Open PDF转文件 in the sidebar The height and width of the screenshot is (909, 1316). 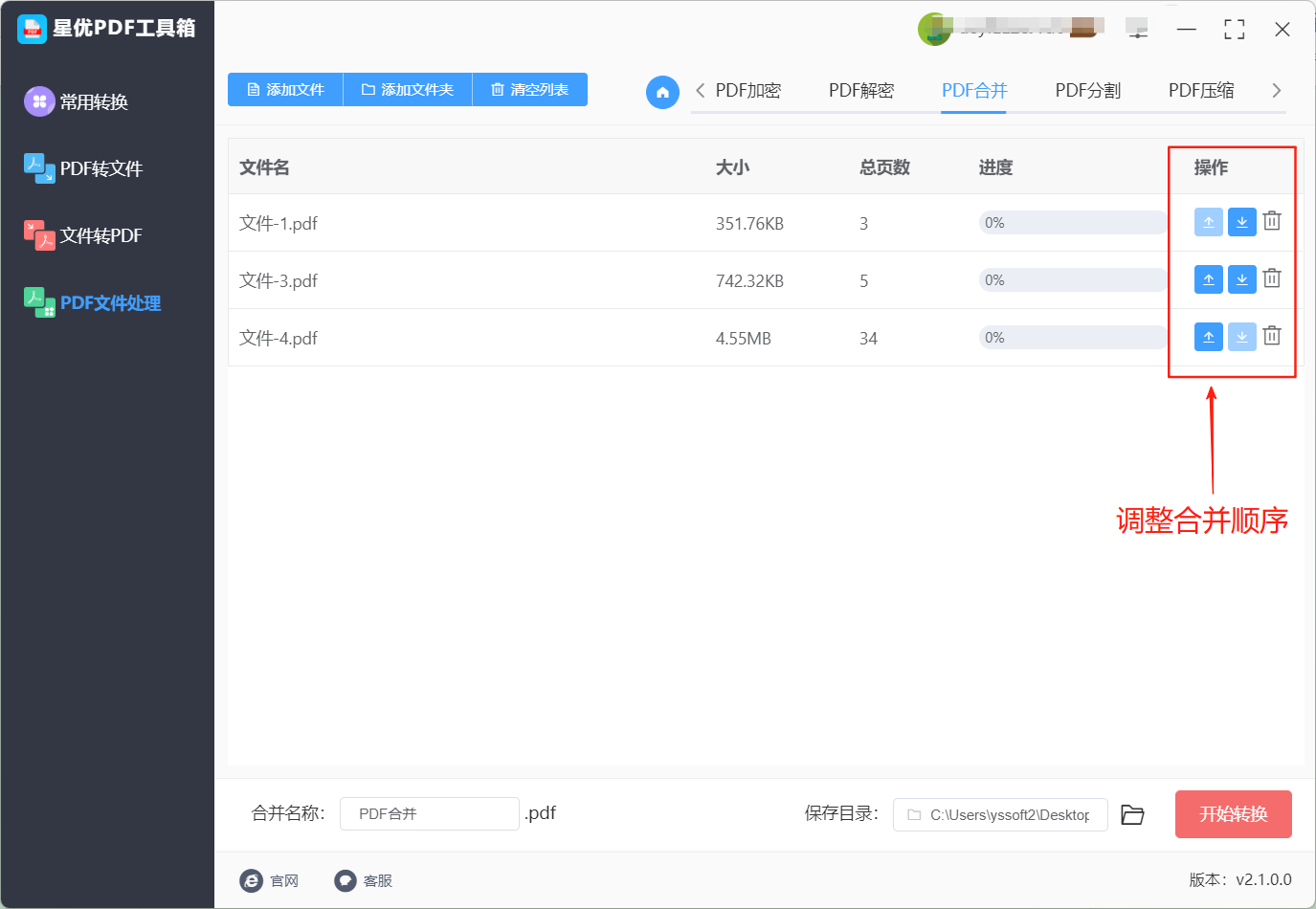83,168
